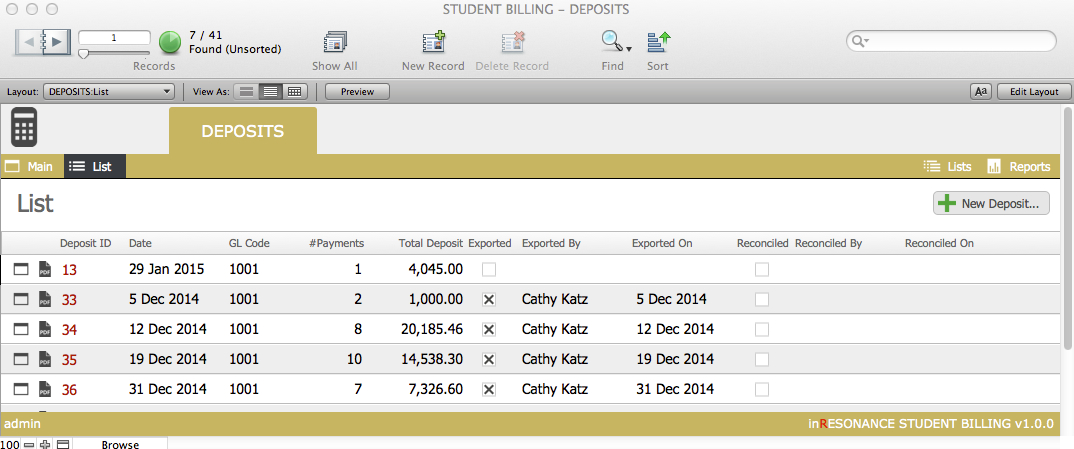Expand the search field magnifier menu

(x=859, y=41)
